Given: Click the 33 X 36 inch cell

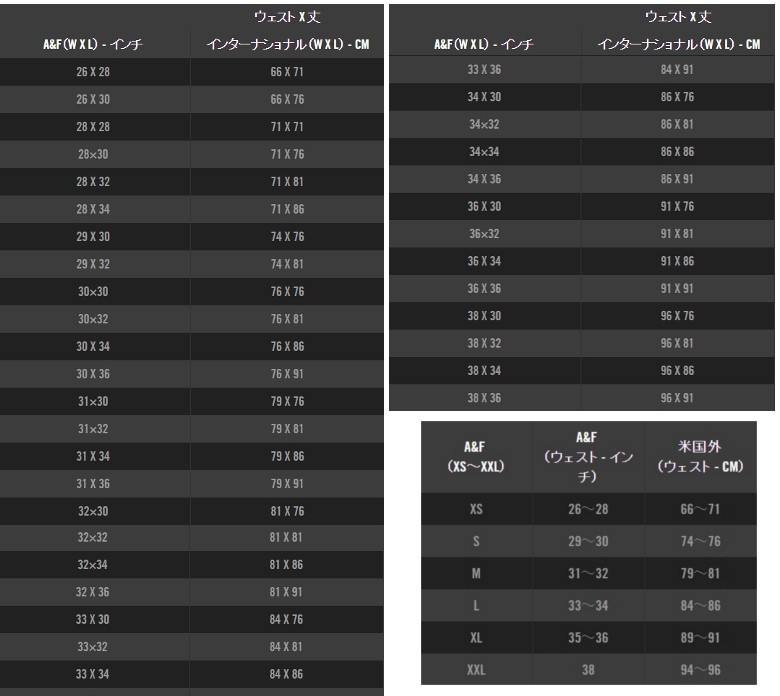Looking at the screenshot, I should [x=484, y=70].
